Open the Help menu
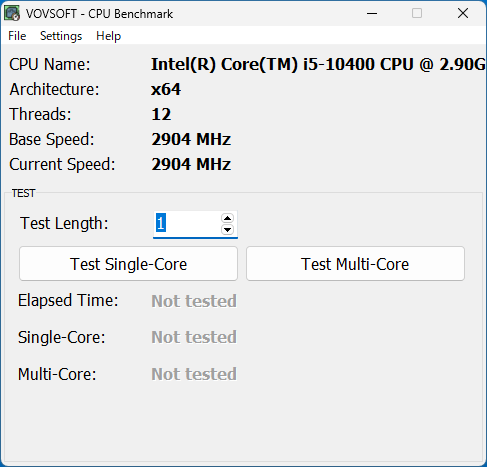487x467 pixels. point(108,36)
